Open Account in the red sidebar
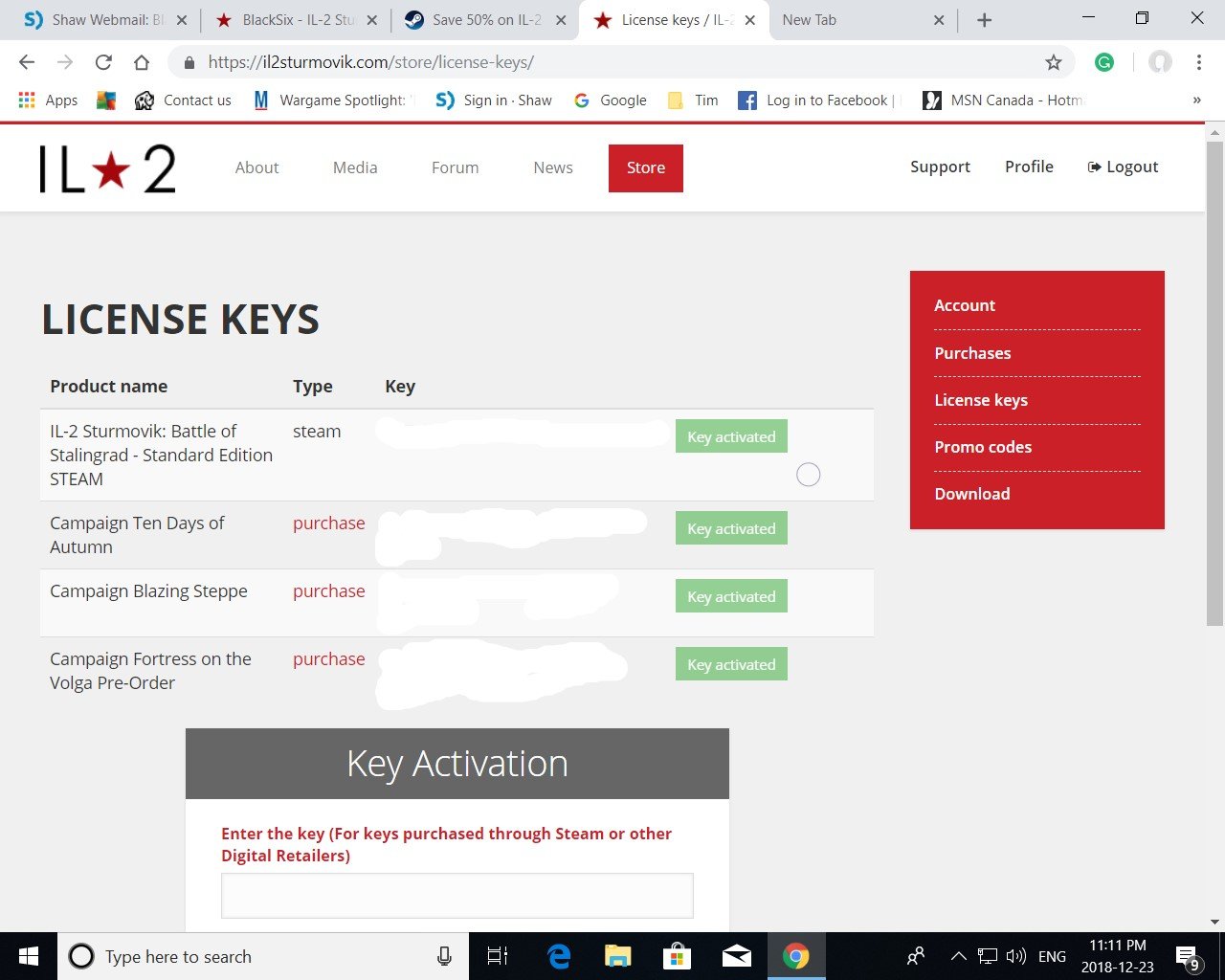The height and width of the screenshot is (980, 1225). tap(965, 305)
